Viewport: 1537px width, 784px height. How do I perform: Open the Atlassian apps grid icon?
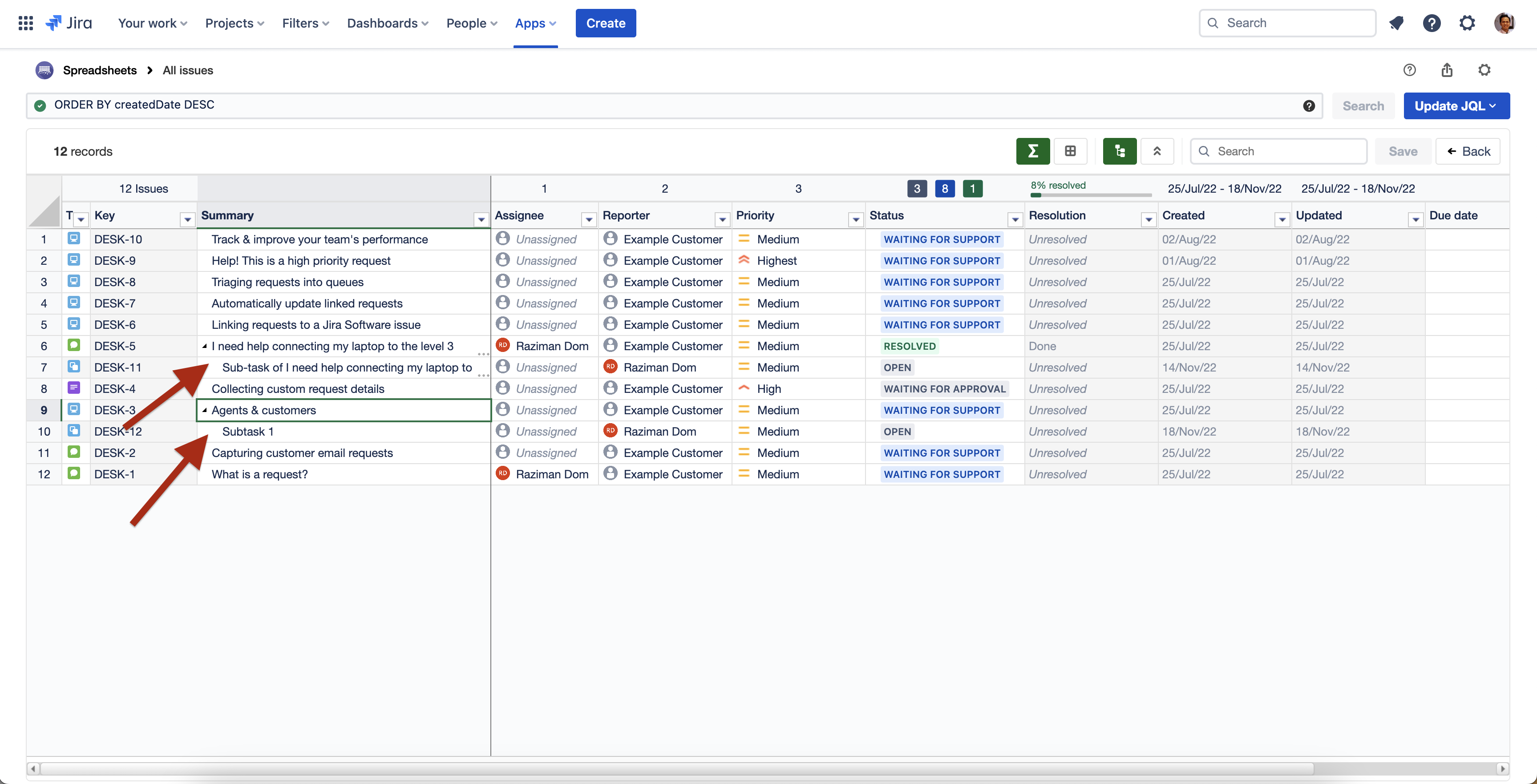coord(25,23)
